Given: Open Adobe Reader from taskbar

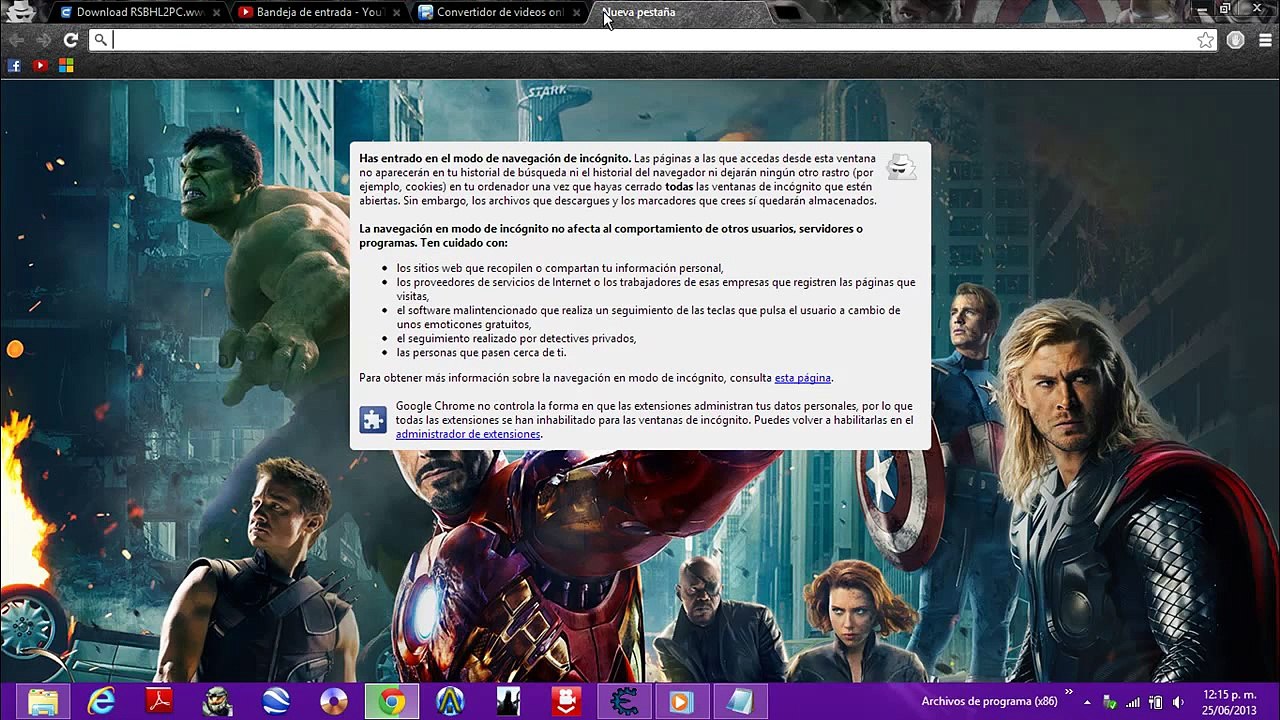Looking at the screenshot, I should tap(159, 701).
